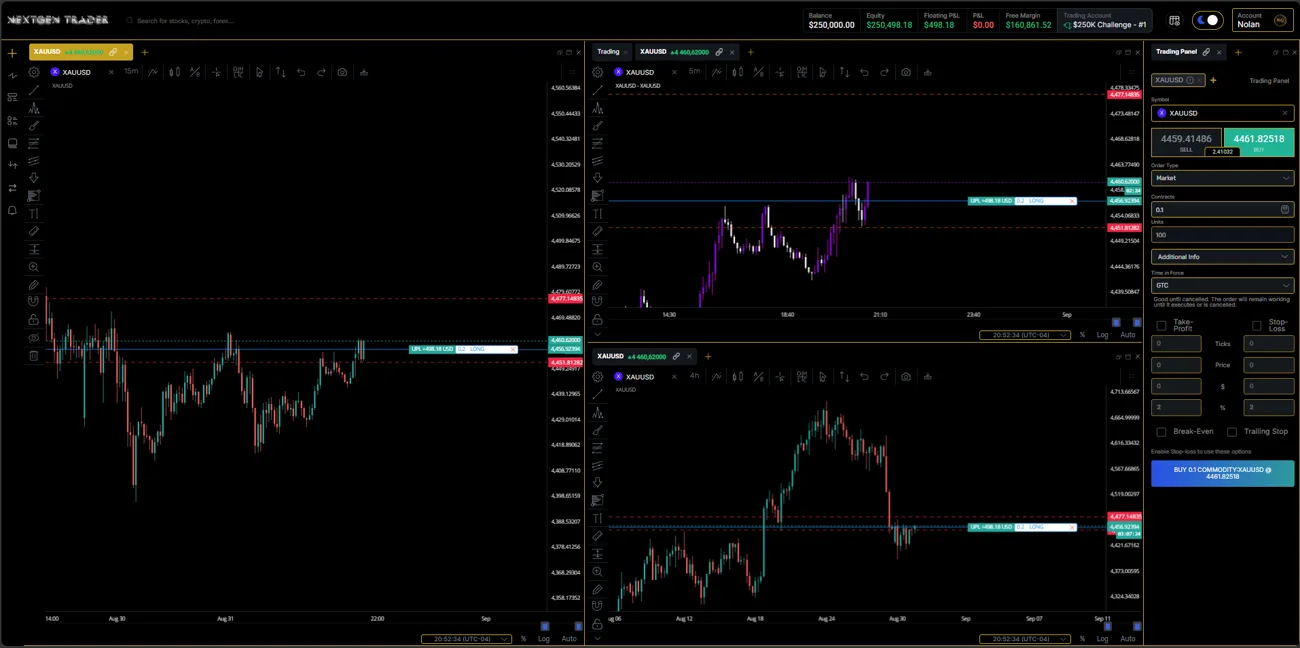Image resolution: width=1300 pixels, height=648 pixels.
Task: Close the LONG position on 5m chart
Action: coord(1072,201)
